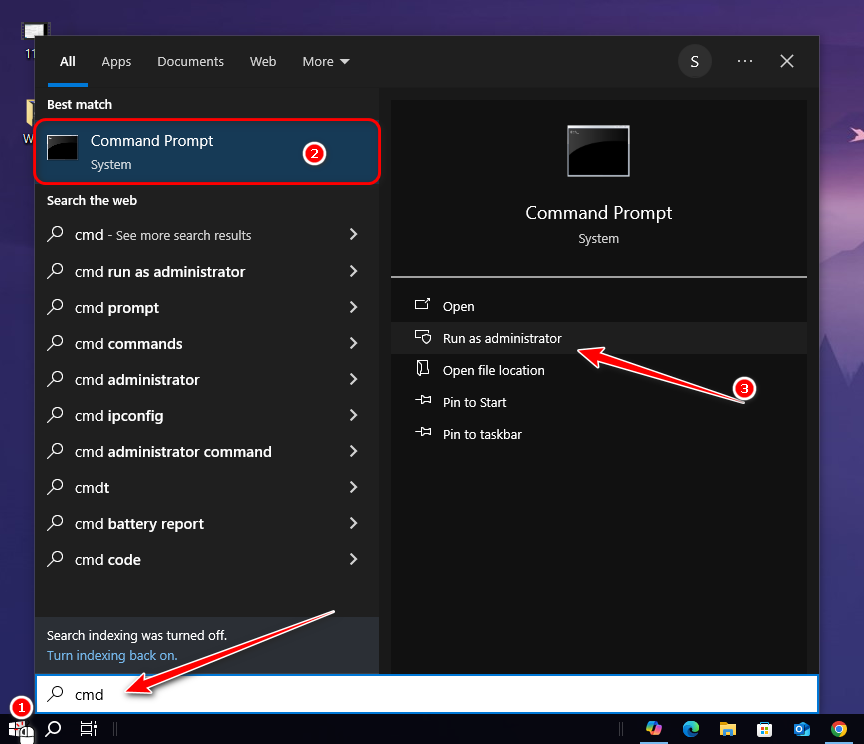Open Copilot from the taskbar
The height and width of the screenshot is (744, 864).
point(654,729)
